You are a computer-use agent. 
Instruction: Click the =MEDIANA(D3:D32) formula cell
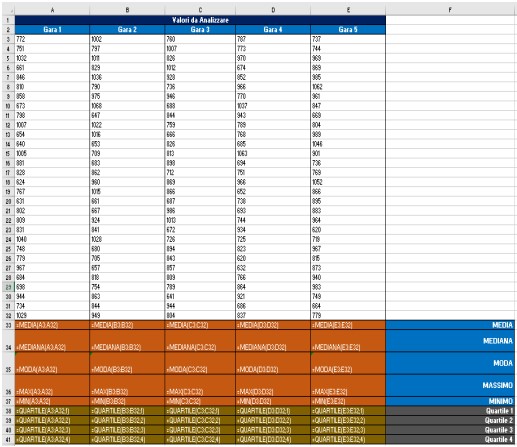point(273,341)
